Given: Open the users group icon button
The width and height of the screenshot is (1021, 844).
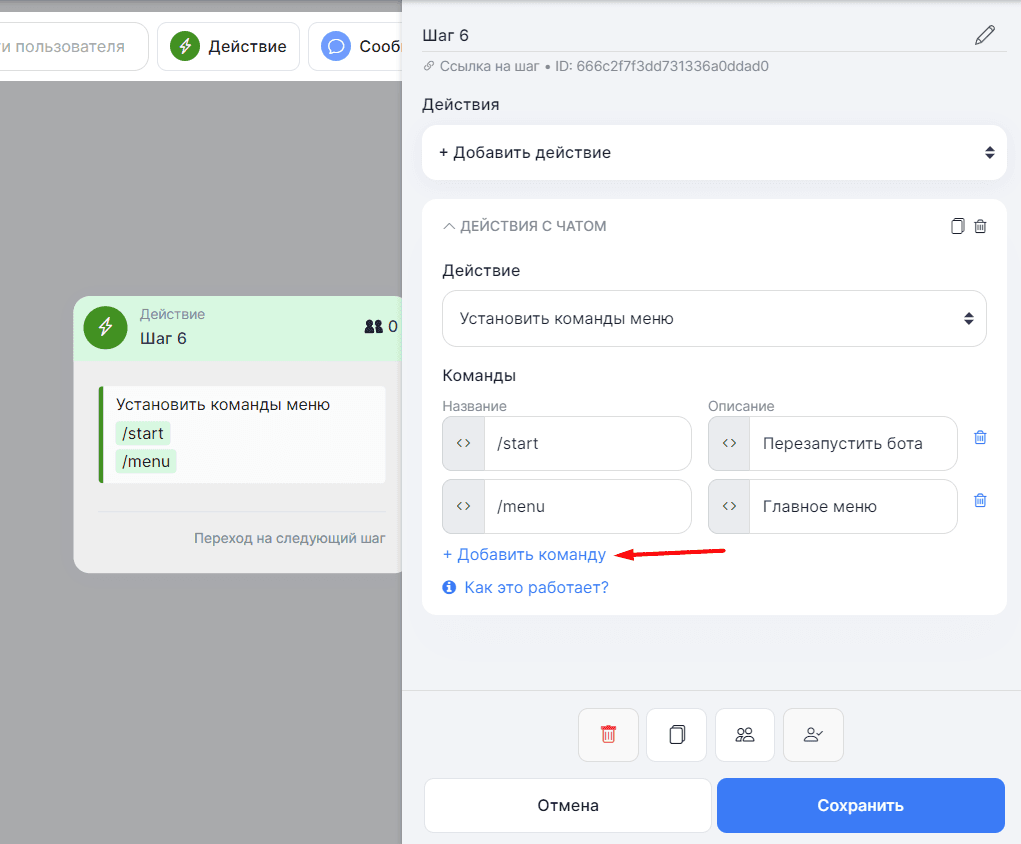Looking at the screenshot, I should [x=745, y=735].
